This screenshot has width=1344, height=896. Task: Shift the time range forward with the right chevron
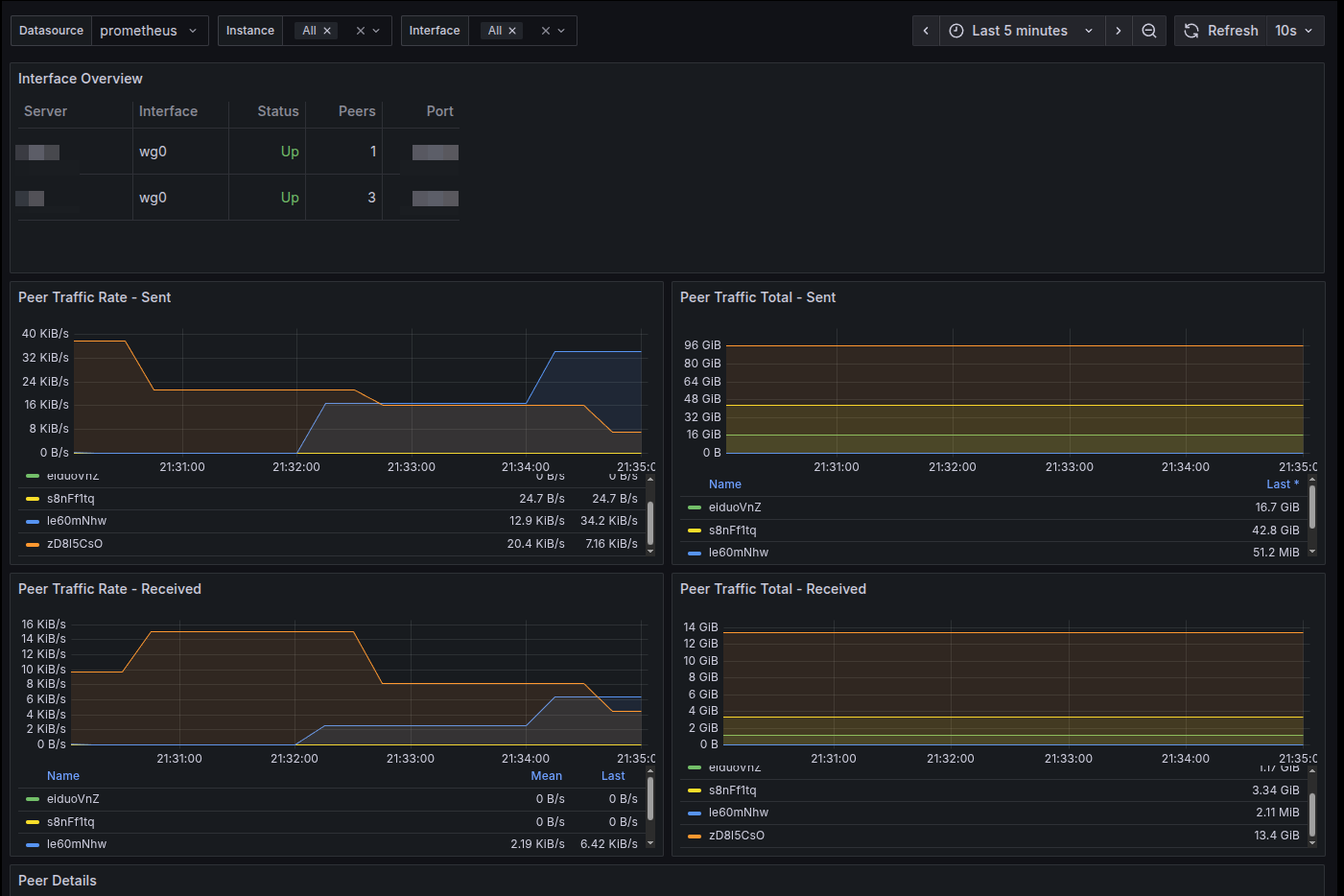point(1119,30)
